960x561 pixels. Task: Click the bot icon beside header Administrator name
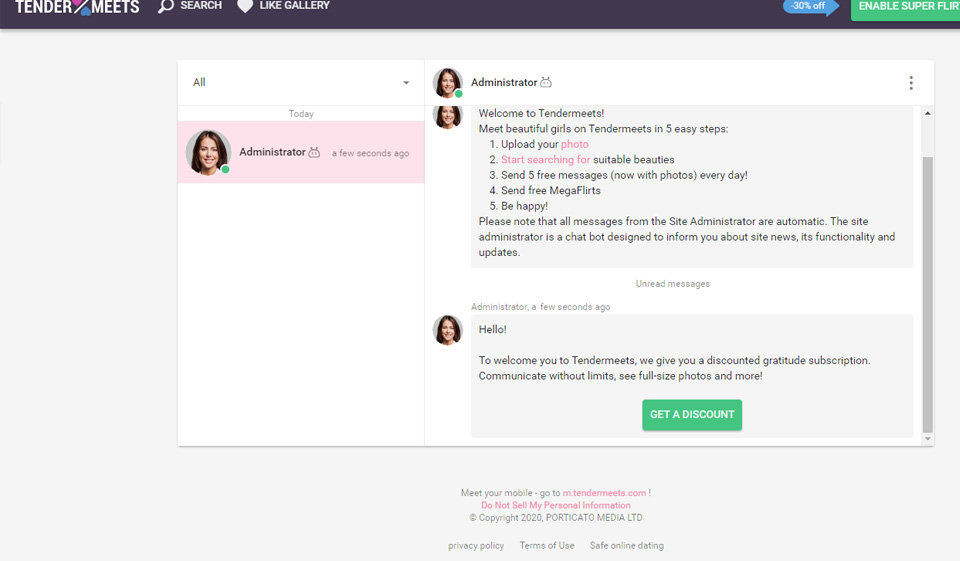[x=546, y=83]
